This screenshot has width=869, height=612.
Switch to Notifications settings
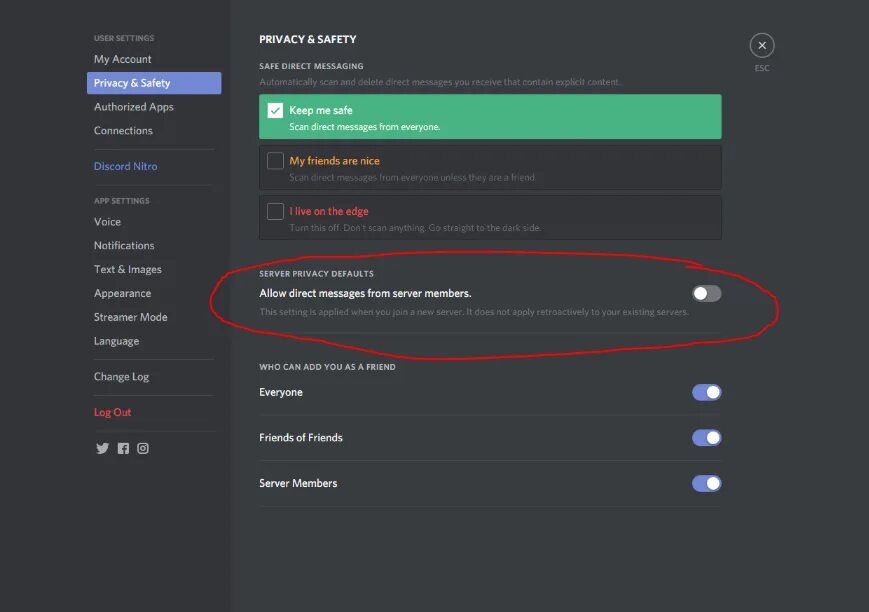(124, 246)
